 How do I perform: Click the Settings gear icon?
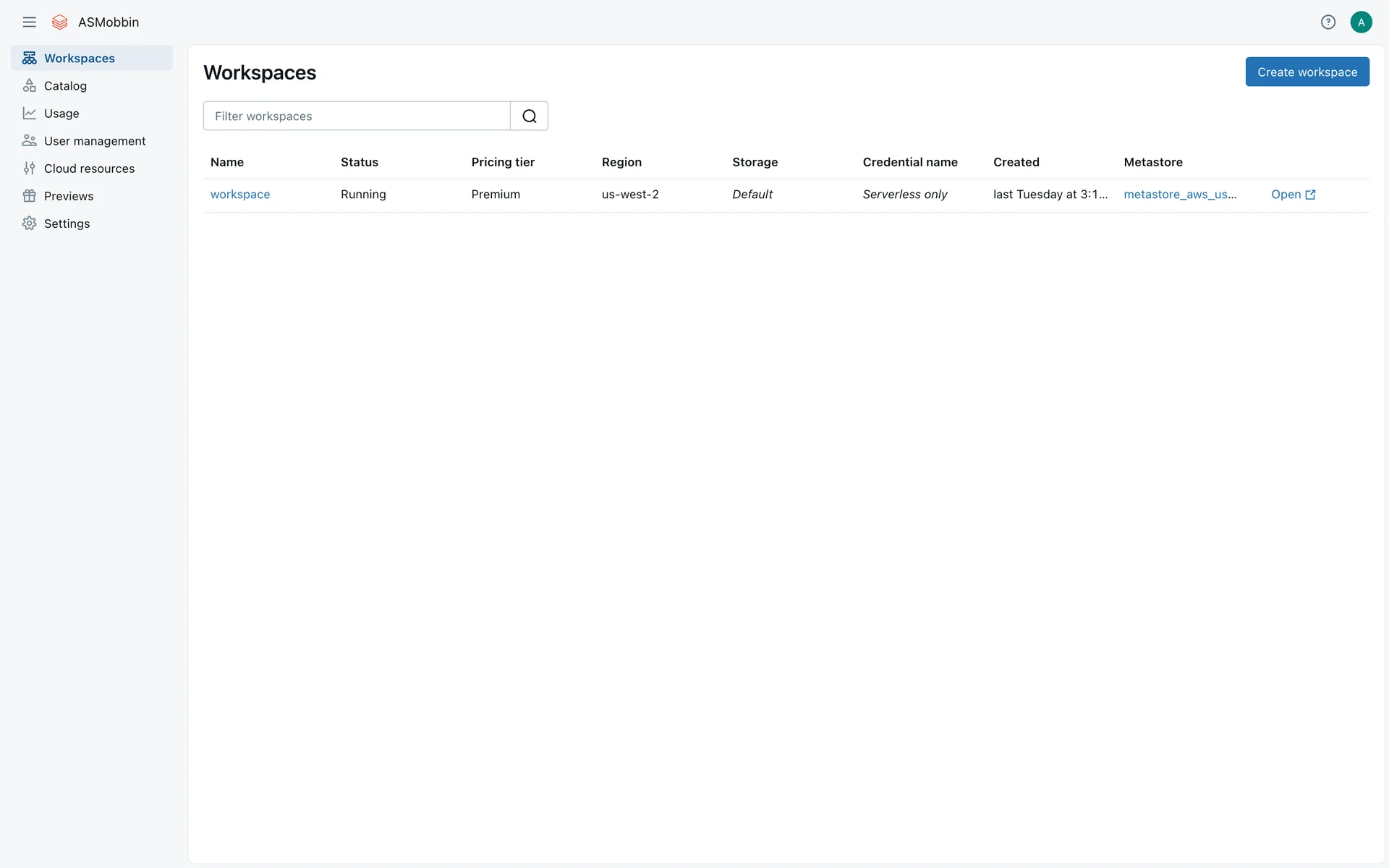pyautogui.click(x=29, y=224)
